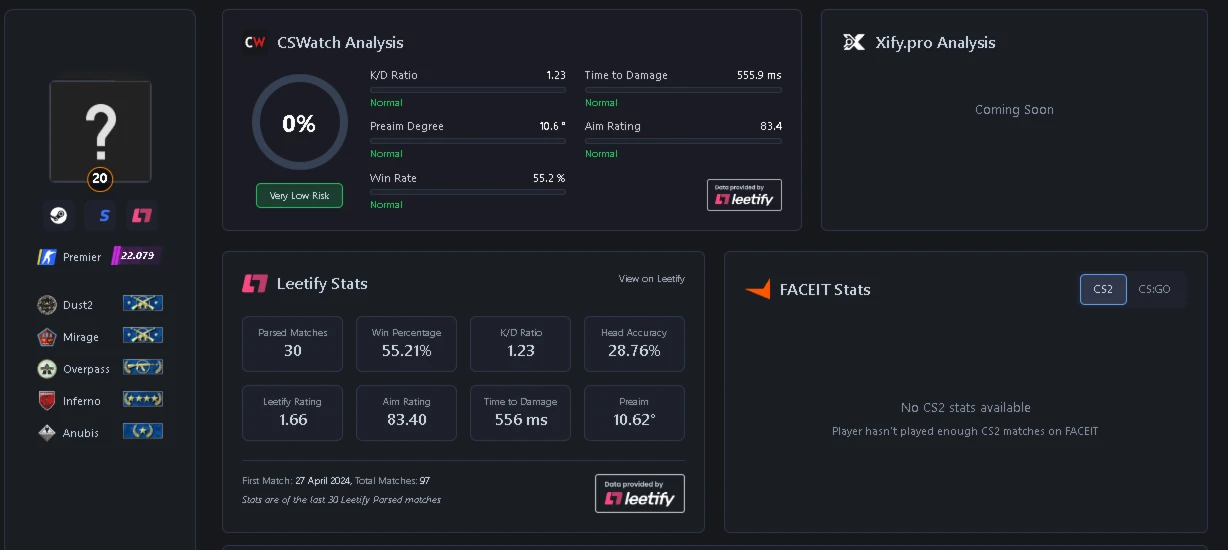Click the K/D Ratio 1.23 card
Image resolution: width=1228 pixels, height=550 pixels.
tap(520, 344)
